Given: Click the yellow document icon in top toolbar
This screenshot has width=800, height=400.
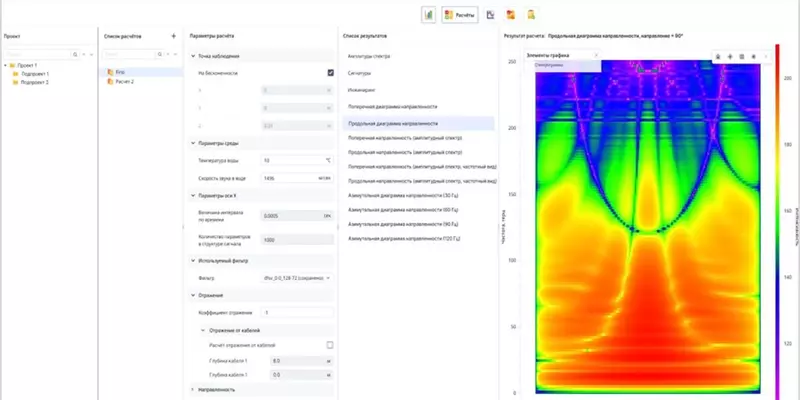Looking at the screenshot, I should click(x=531, y=15).
